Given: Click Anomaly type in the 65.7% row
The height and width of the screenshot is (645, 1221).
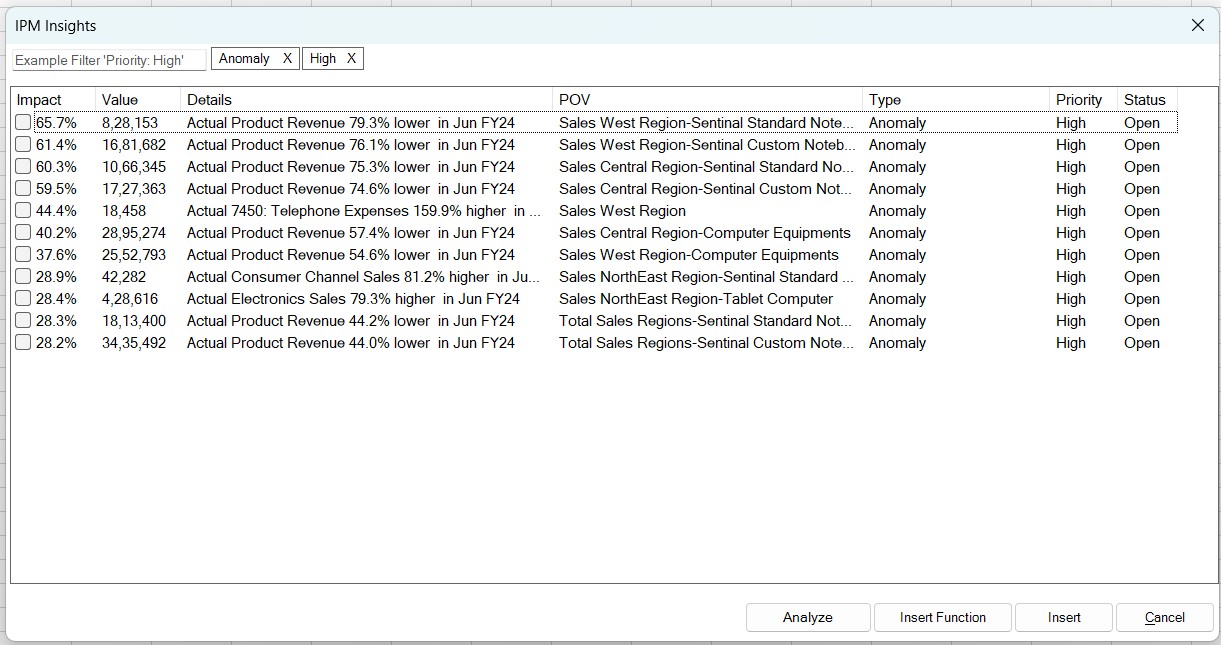Looking at the screenshot, I should pos(897,123).
